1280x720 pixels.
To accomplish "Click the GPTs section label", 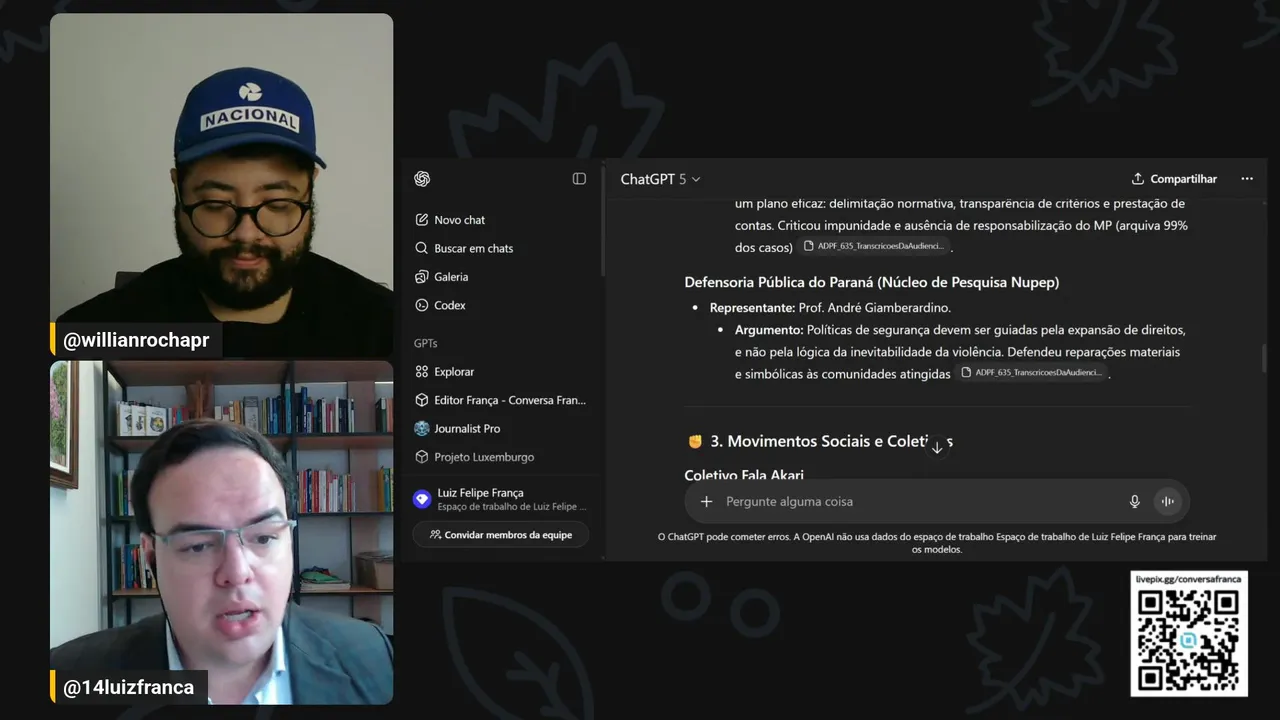I will 425,343.
